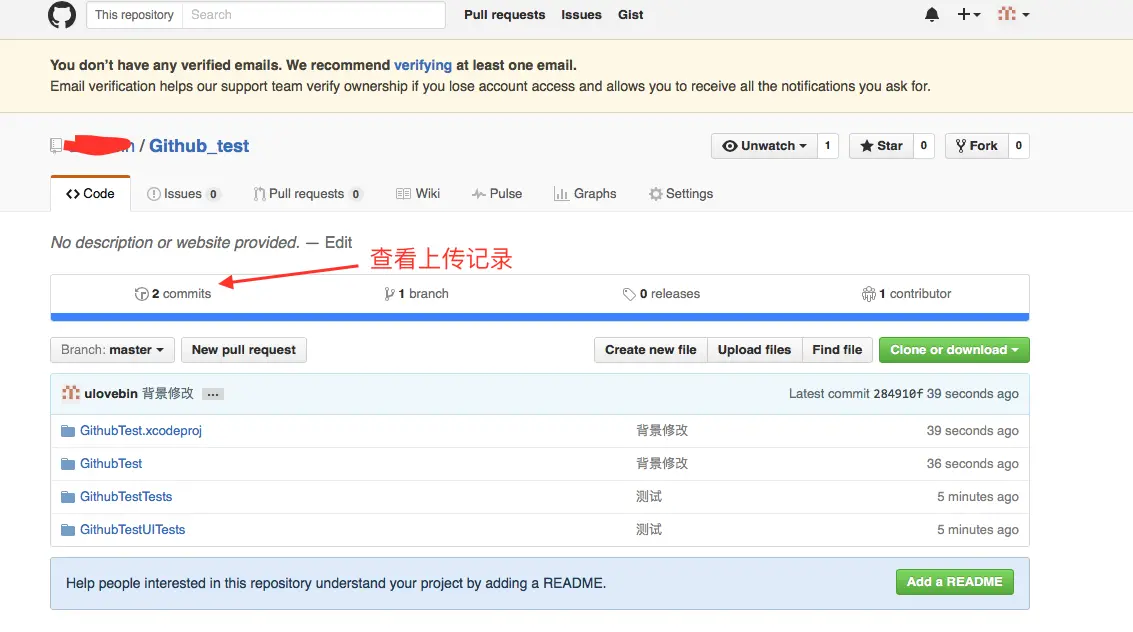Viewport: 1133px width, 632px height.
Task: Click Create new file
Action: (650, 350)
